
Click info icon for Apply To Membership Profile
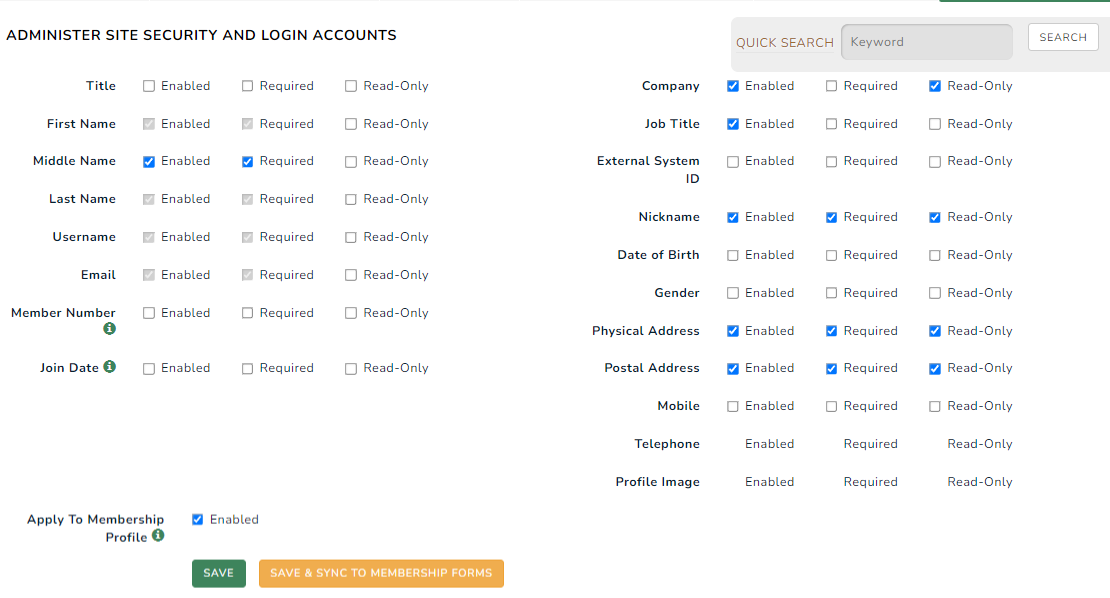[158, 536]
